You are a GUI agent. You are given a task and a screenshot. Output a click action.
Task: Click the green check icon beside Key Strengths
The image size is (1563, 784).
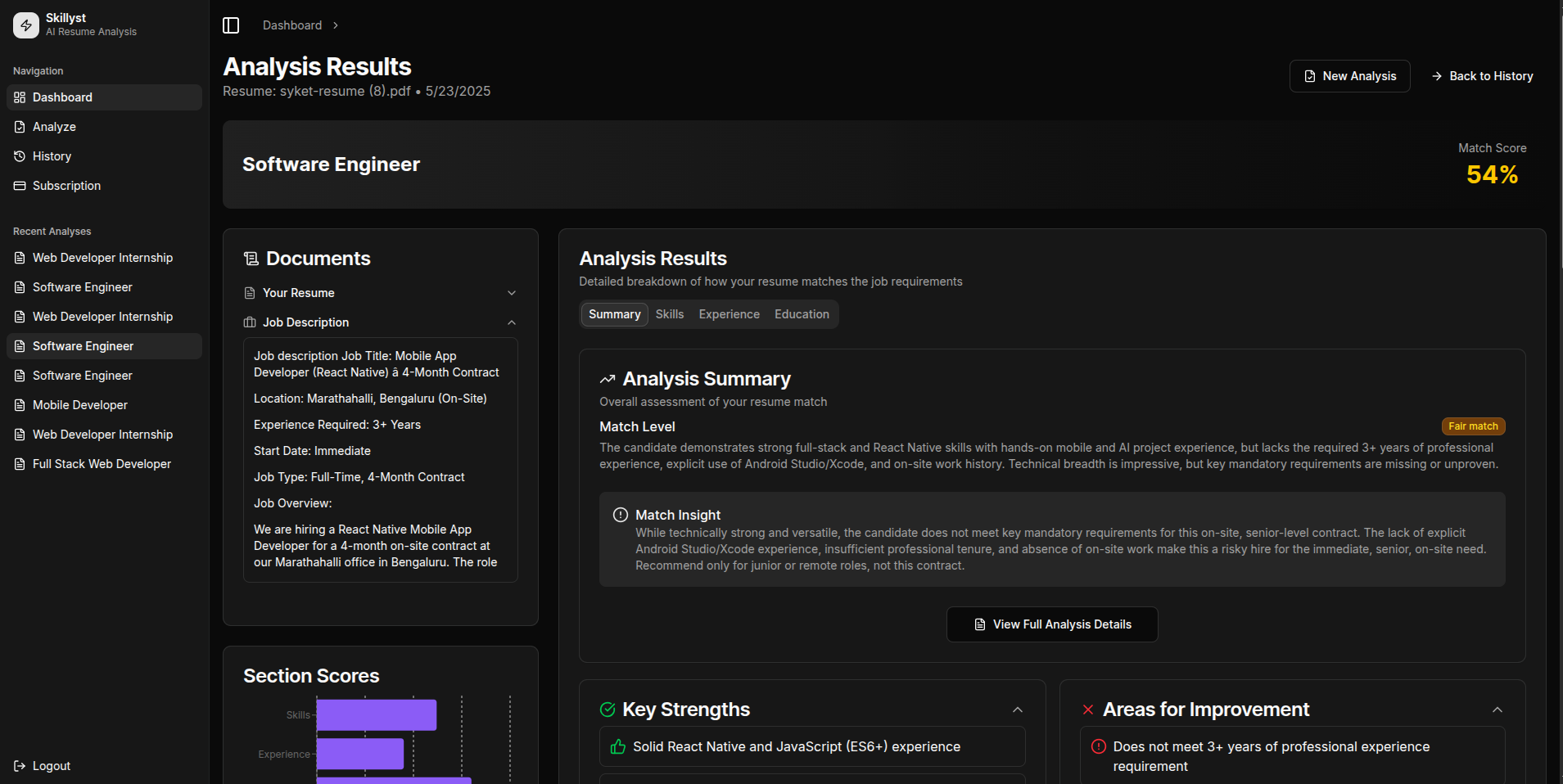point(608,710)
